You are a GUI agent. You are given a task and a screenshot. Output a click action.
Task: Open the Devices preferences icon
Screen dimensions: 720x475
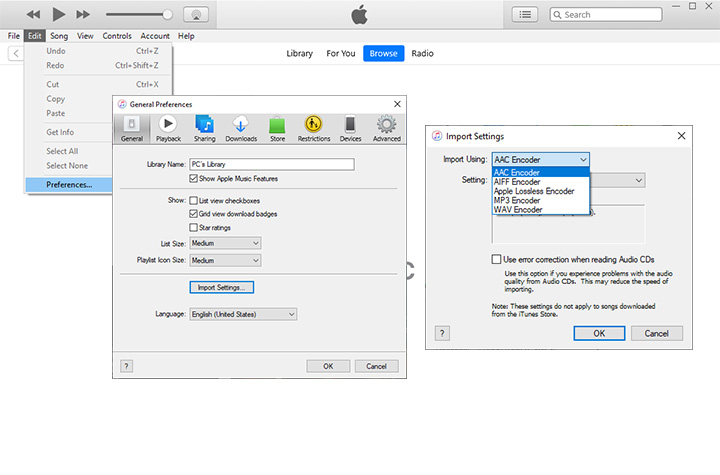point(350,129)
